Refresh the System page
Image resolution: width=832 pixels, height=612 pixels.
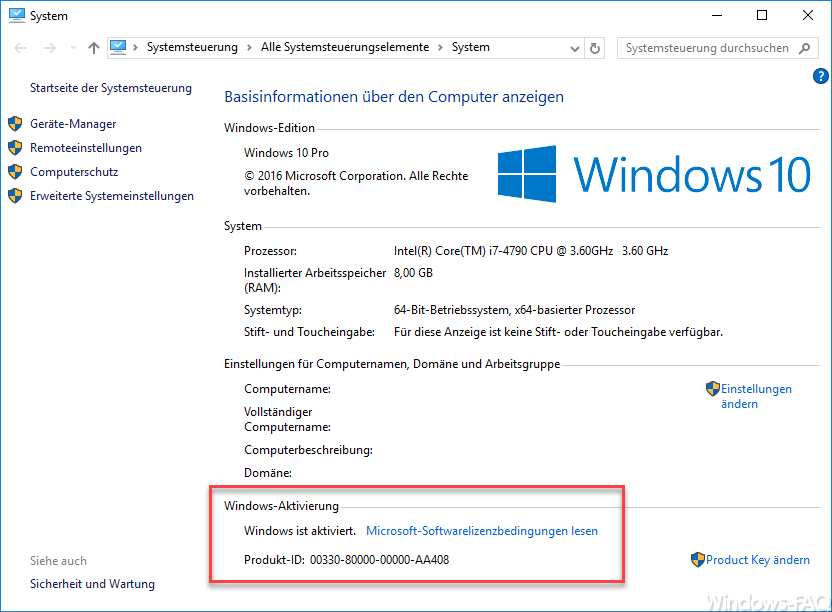click(x=595, y=48)
